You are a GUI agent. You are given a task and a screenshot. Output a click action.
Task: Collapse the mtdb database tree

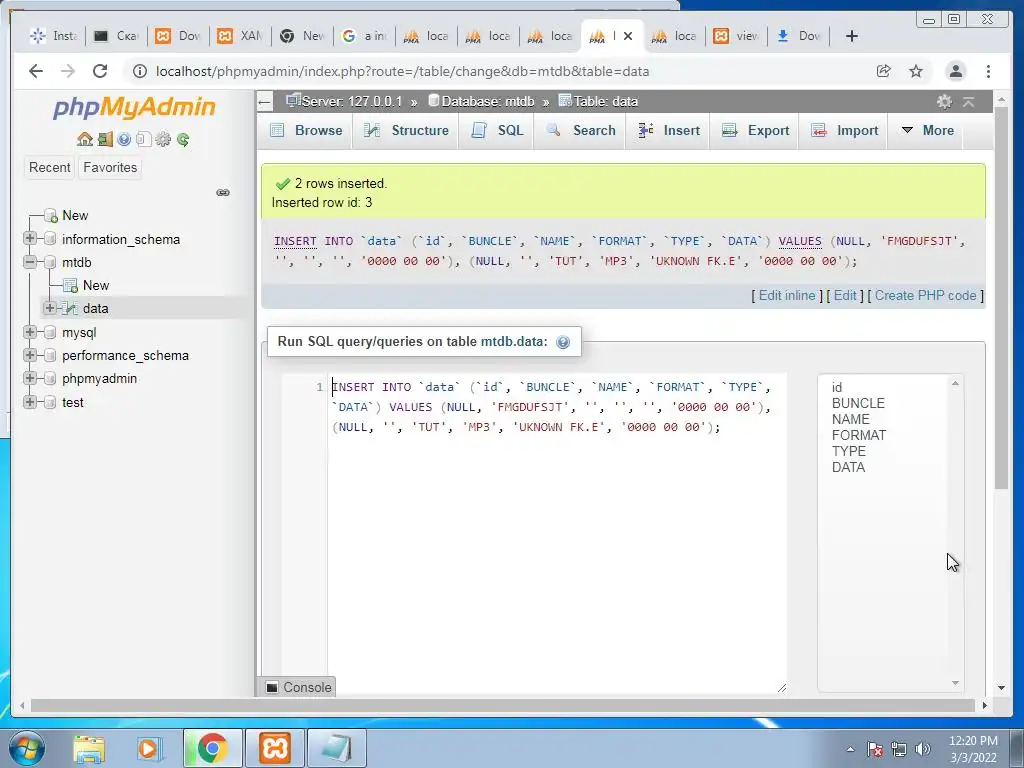point(29,262)
